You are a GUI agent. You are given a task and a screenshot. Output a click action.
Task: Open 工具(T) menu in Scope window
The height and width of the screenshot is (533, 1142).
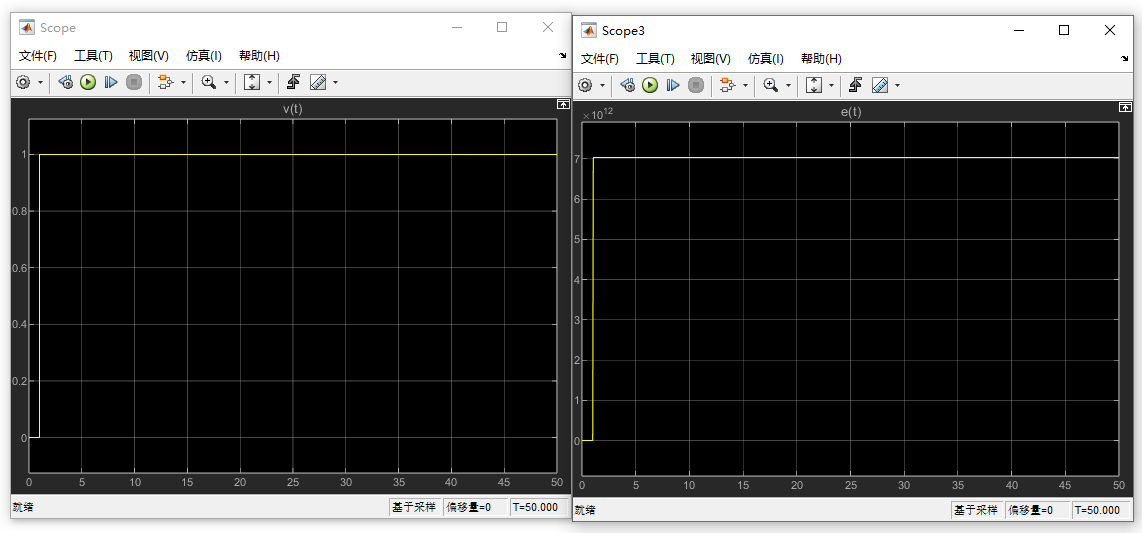(93, 56)
